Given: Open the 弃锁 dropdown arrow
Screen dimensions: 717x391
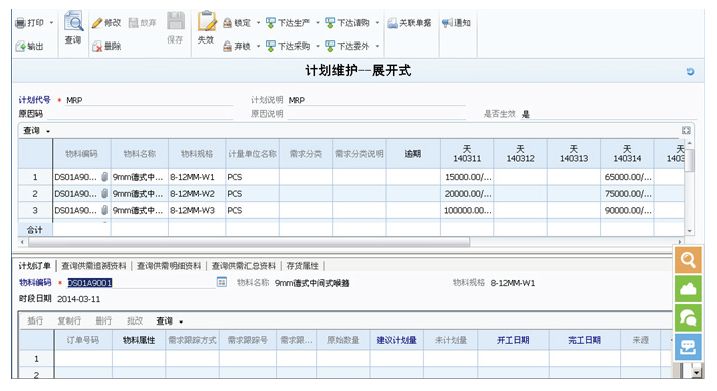Looking at the screenshot, I should pos(258,46).
